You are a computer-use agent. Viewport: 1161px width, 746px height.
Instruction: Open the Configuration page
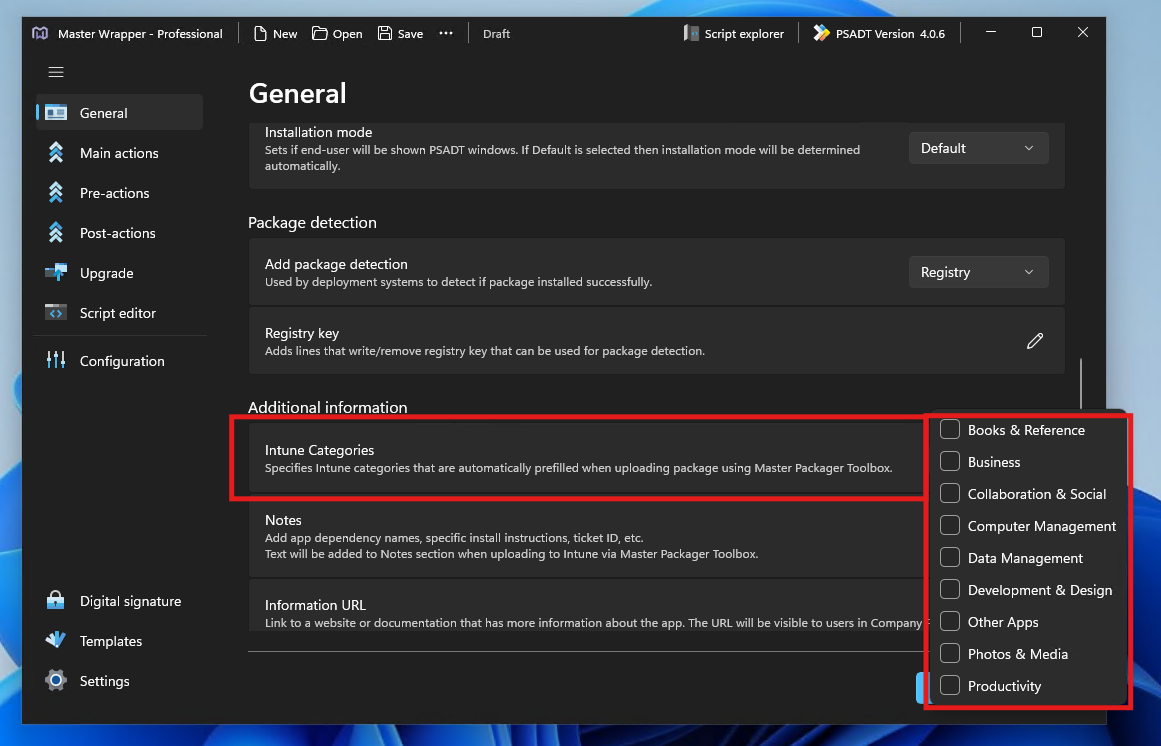click(119, 360)
